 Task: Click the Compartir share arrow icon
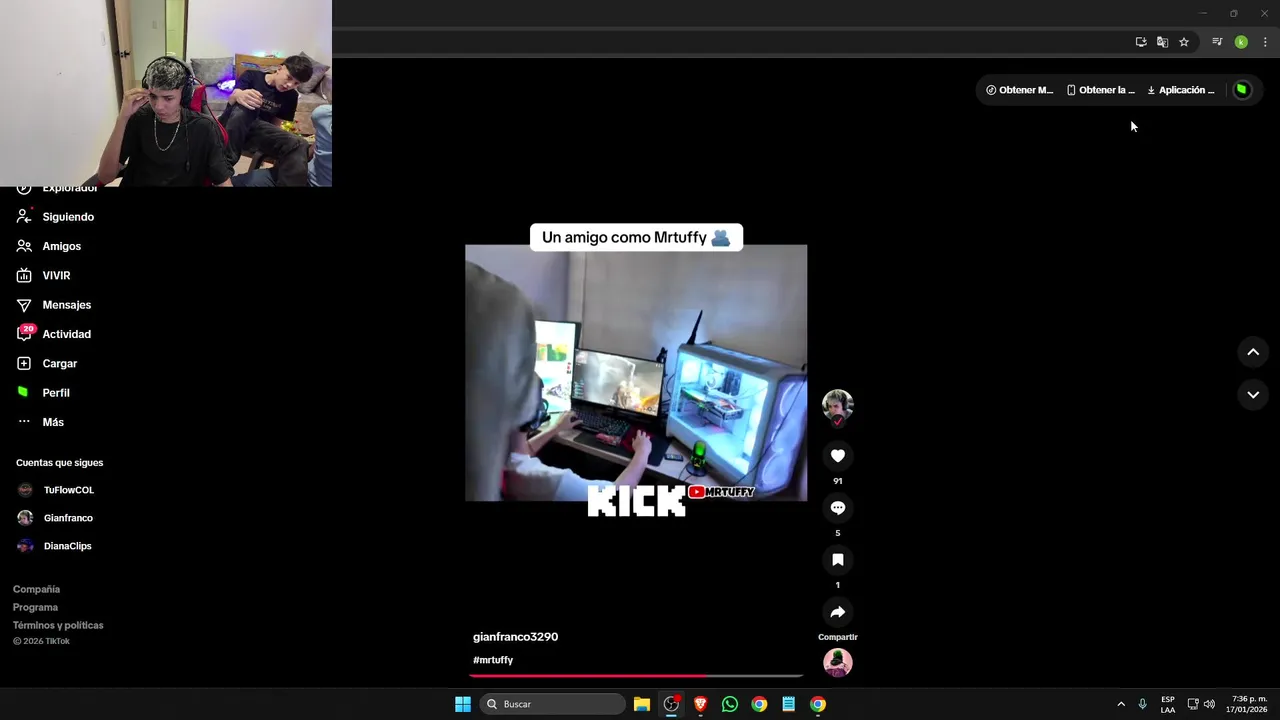click(x=838, y=612)
